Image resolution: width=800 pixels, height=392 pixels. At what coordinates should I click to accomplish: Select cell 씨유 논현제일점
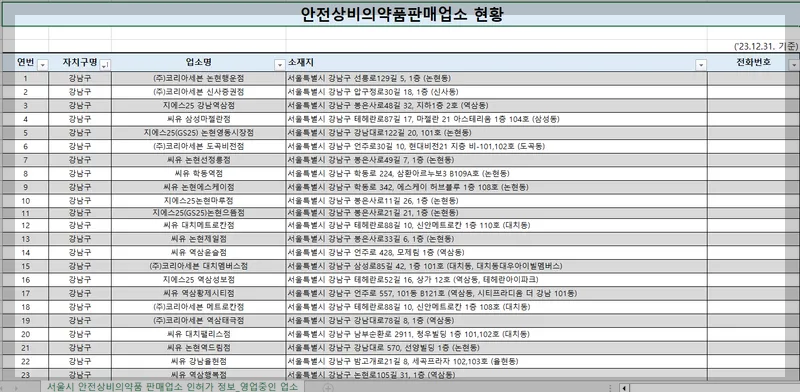198,239
